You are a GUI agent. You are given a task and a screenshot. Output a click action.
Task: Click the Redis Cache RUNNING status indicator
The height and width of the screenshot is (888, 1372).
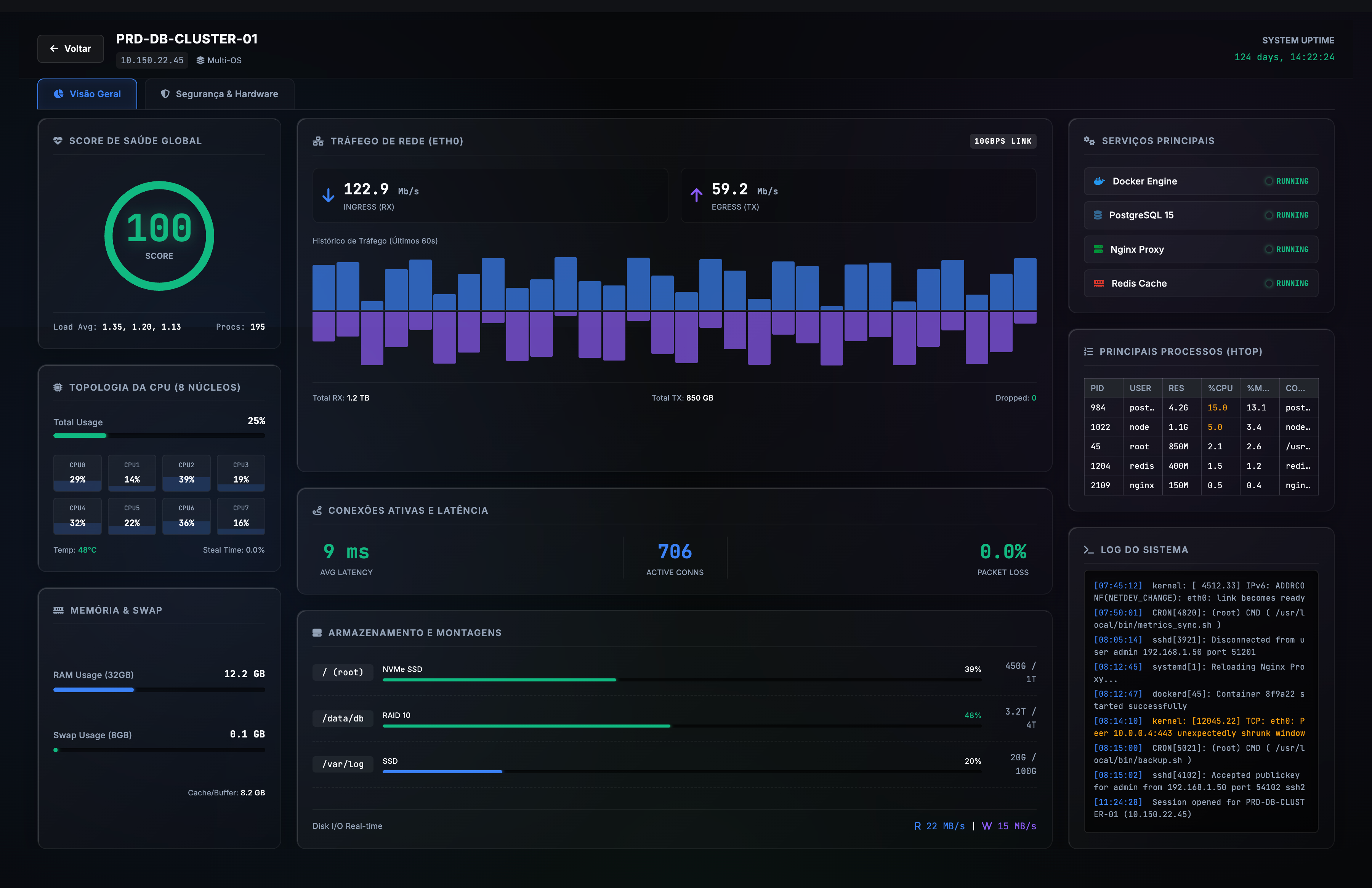coord(1286,283)
